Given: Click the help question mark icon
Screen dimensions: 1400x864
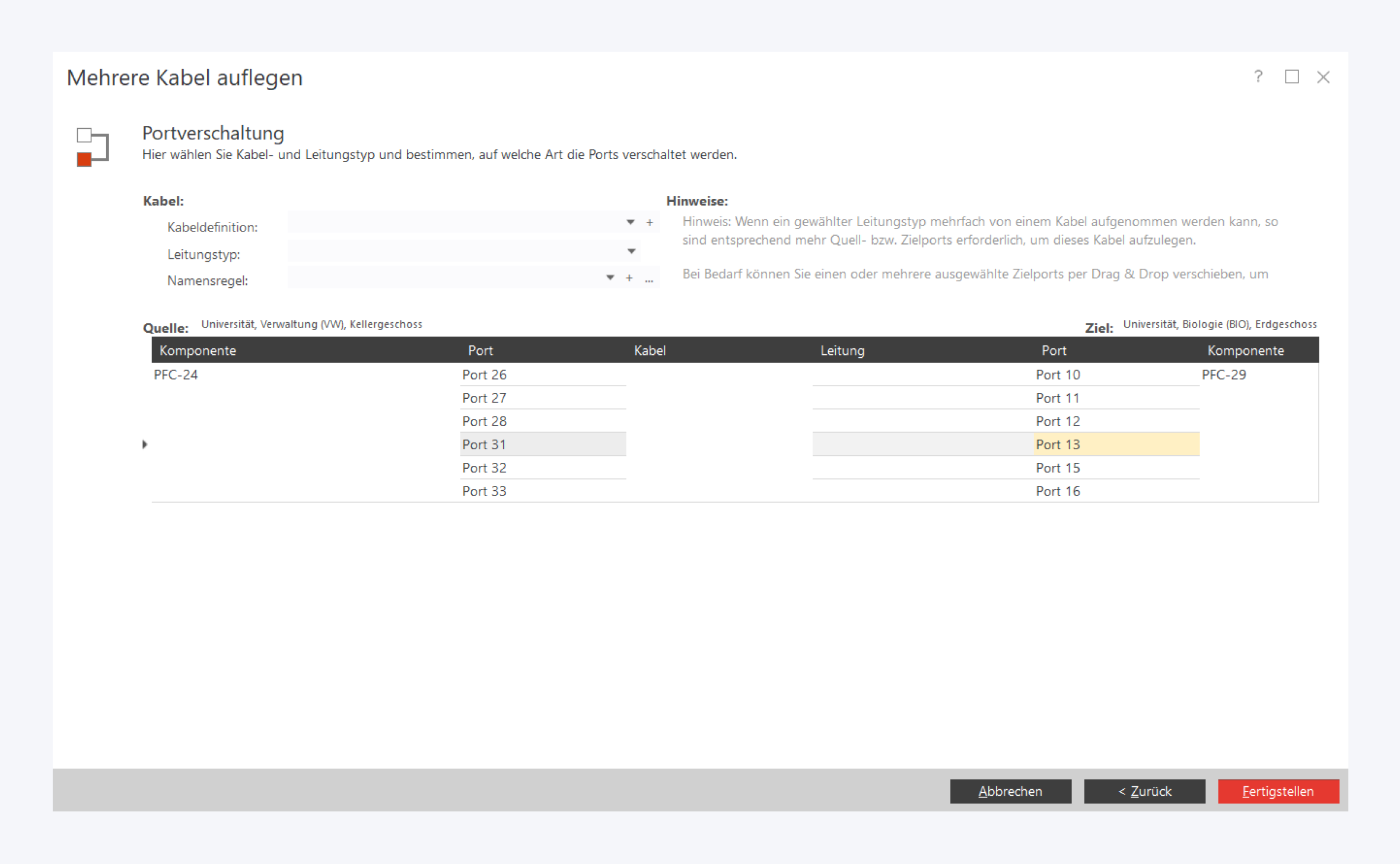Looking at the screenshot, I should click(1258, 77).
